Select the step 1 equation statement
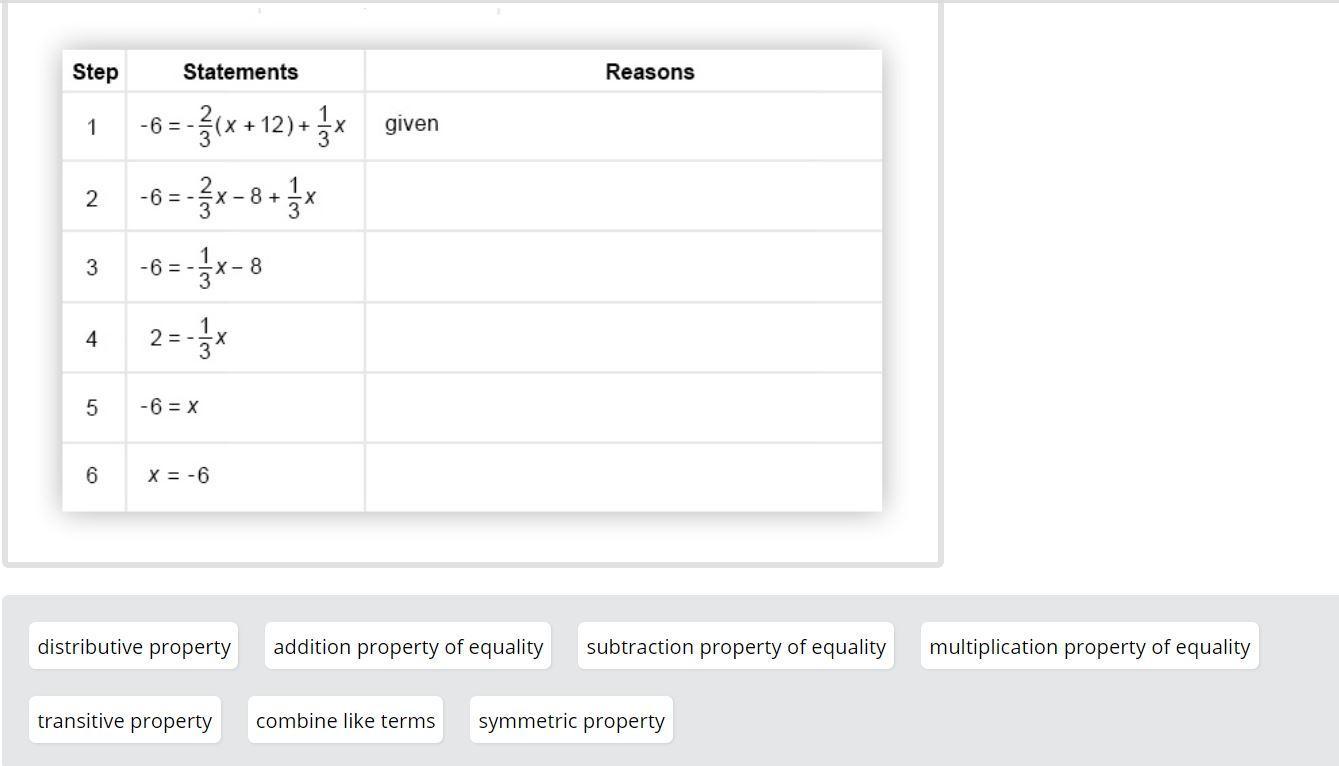The height and width of the screenshot is (766, 1339). [x=243, y=127]
